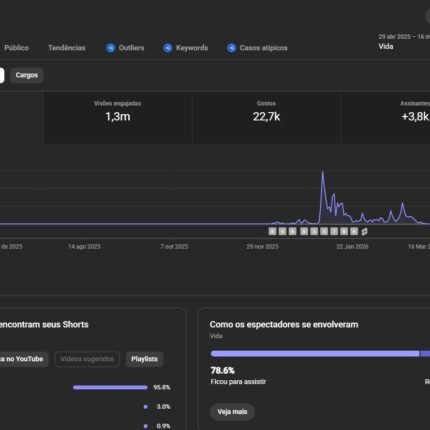The image size is (430, 430).
Task: Select the Gostos metric card
Action: coord(266,118)
